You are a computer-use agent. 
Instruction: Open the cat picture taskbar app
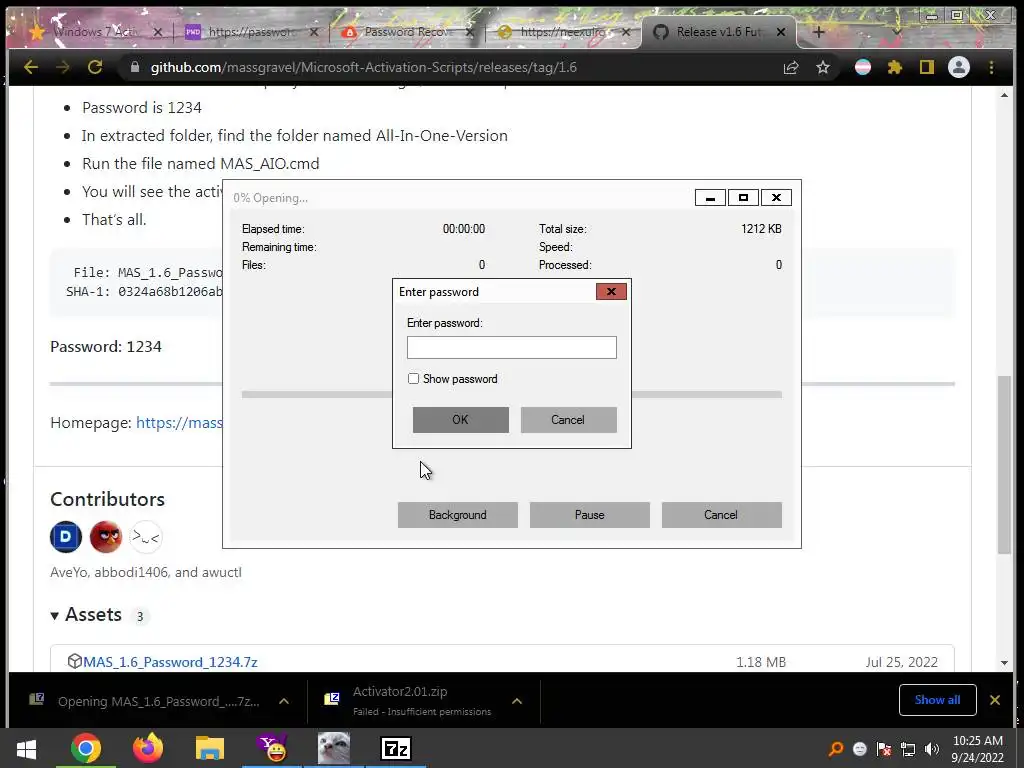tap(334, 748)
